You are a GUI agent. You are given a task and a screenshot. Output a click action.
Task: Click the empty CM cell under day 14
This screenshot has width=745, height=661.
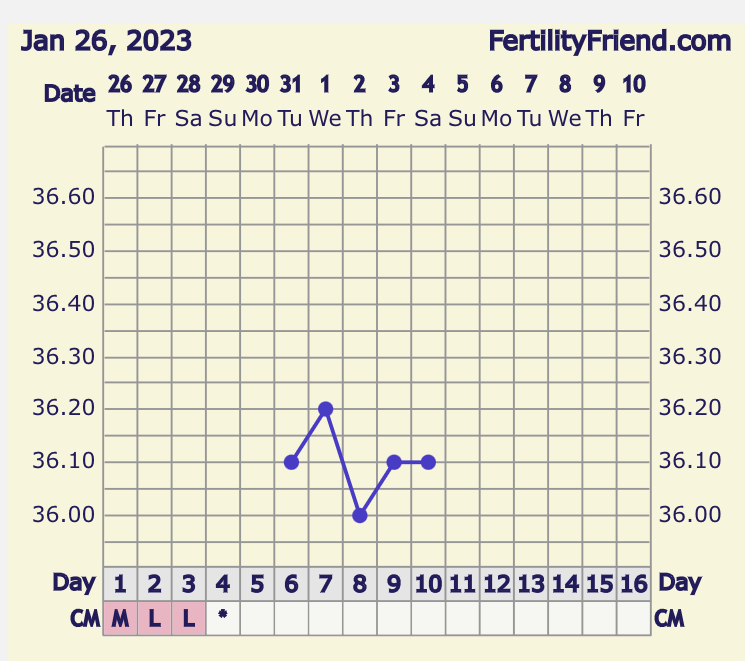(565, 618)
